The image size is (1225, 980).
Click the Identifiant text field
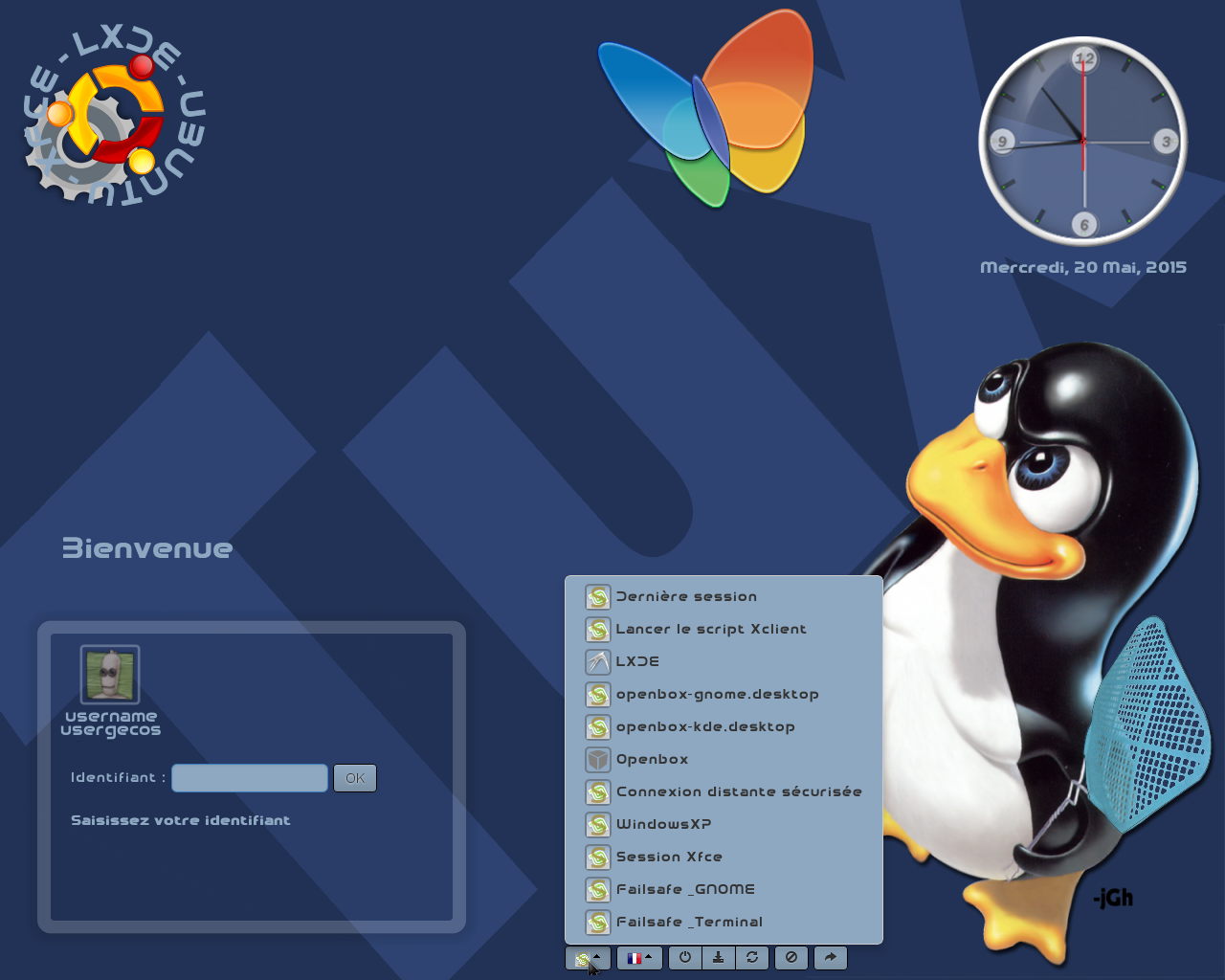pyautogui.click(x=250, y=778)
